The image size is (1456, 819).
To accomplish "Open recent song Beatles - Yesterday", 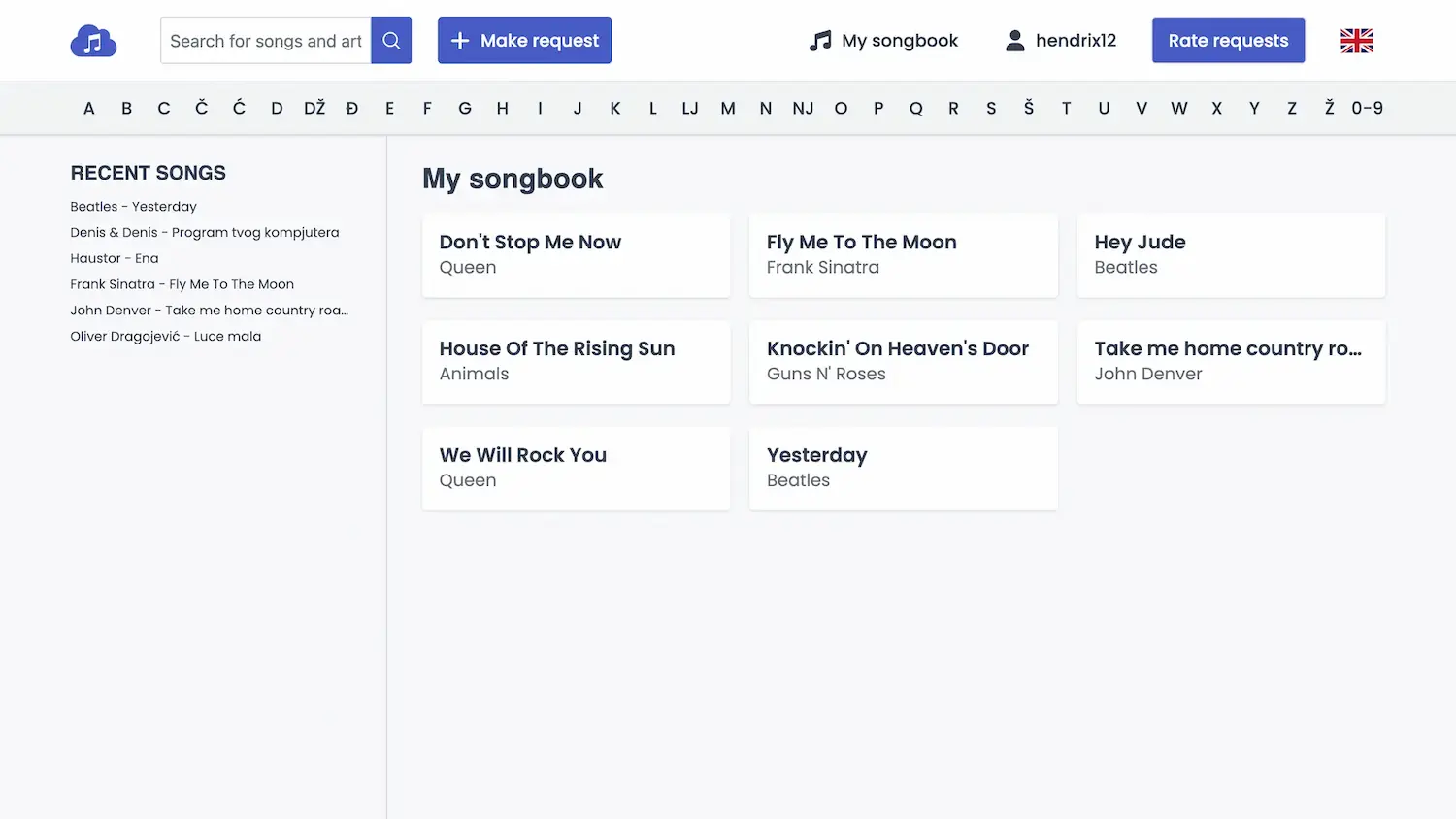I will [x=134, y=207].
